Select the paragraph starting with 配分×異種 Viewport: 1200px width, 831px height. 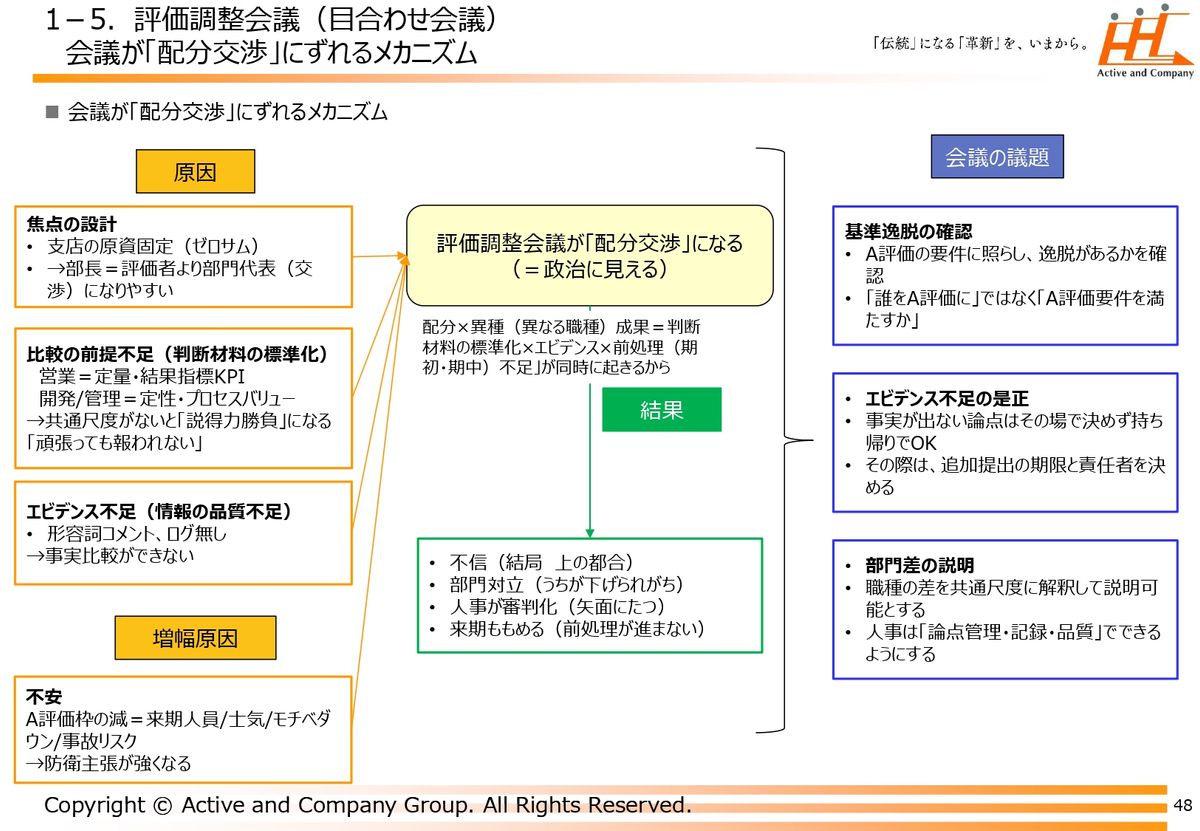(x=562, y=347)
